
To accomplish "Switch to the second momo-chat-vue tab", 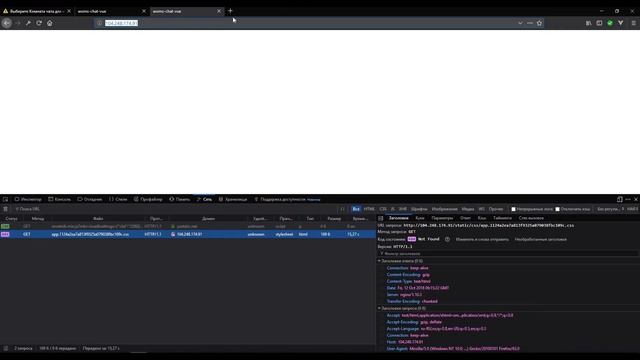I will [x=111, y=11].
